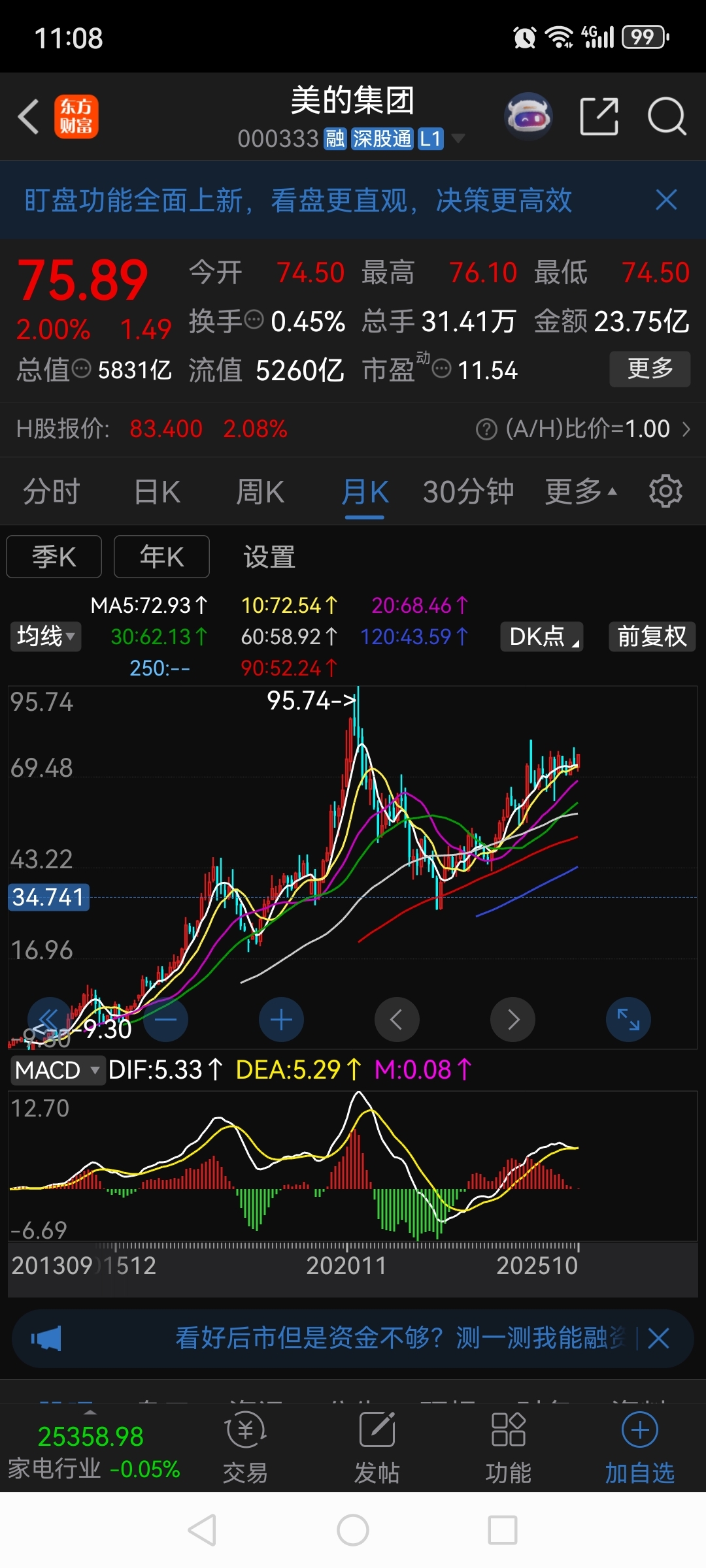Add stock via 加自选 icon
Image resolution: width=706 pixels, height=1568 pixels.
point(640,1448)
